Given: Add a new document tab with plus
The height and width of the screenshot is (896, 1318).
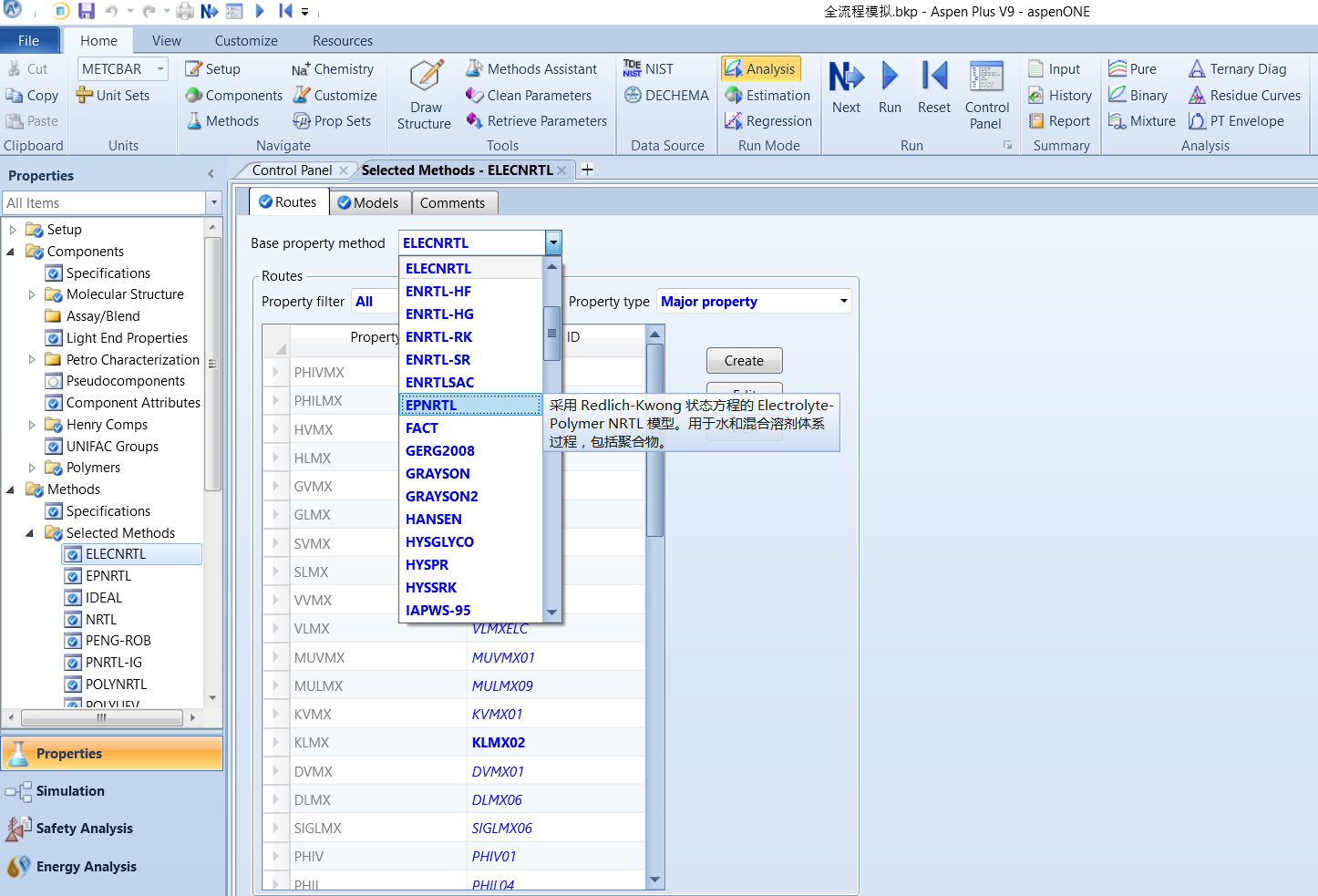Looking at the screenshot, I should click(x=588, y=170).
